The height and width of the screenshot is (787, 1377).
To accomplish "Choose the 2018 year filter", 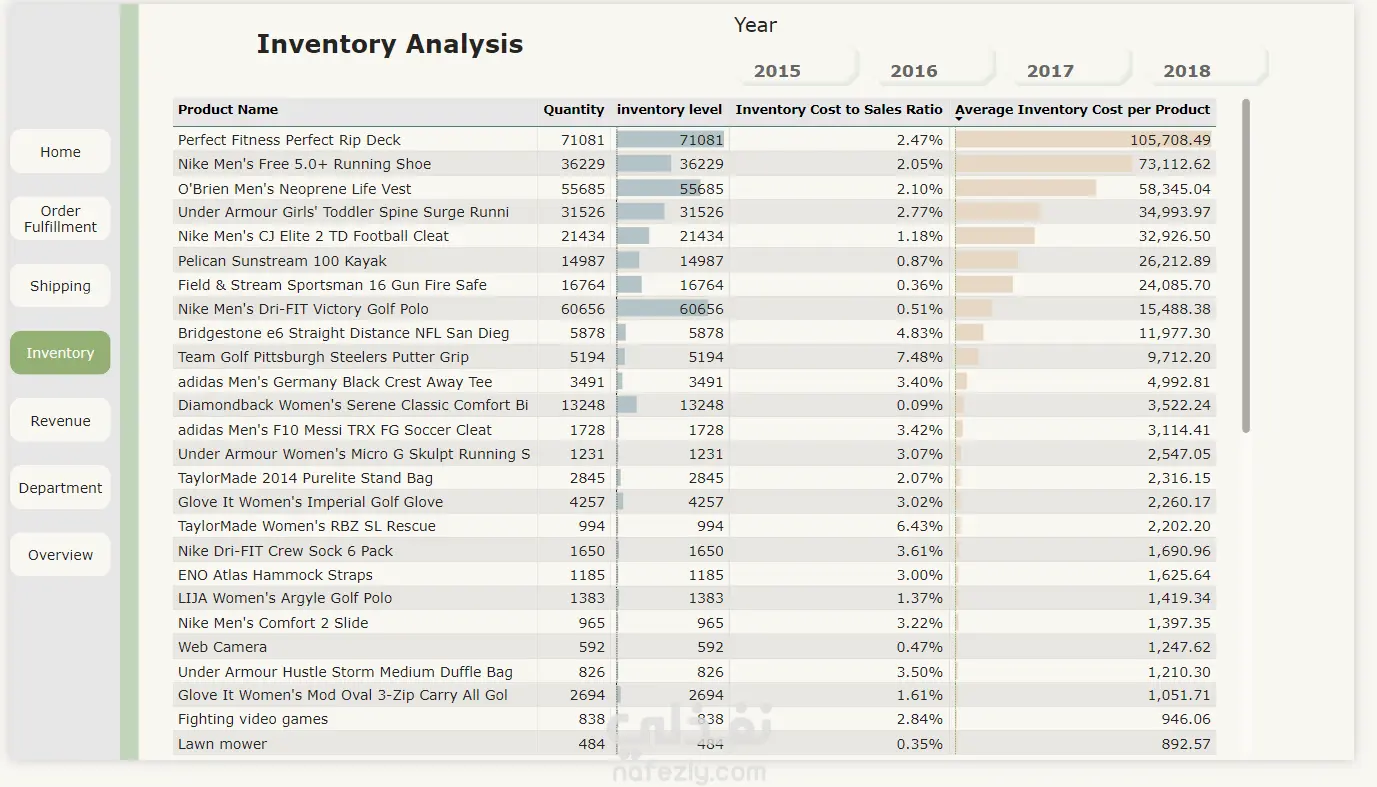I will tap(1187, 71).
